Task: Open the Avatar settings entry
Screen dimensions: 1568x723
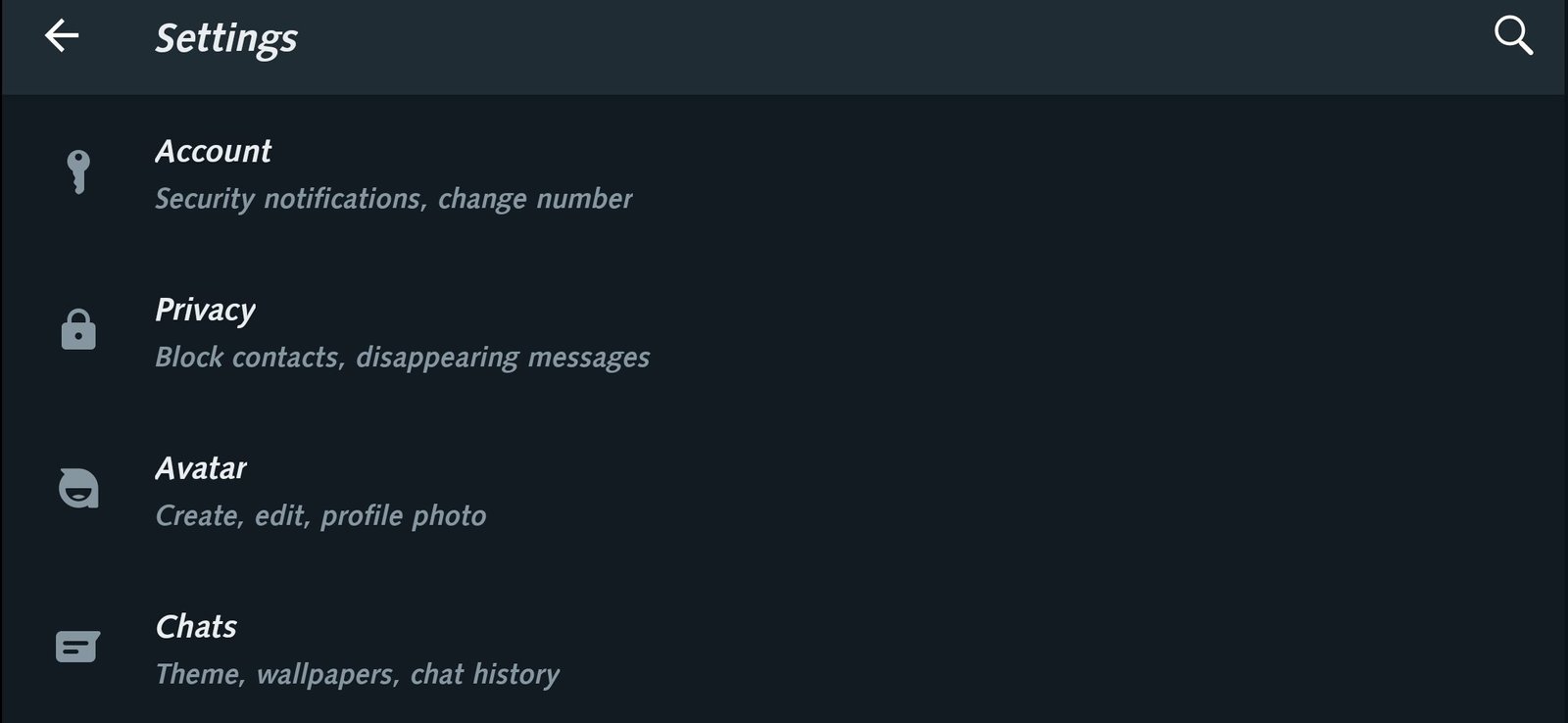Action: pyautogui.click(x=201, y=468)
